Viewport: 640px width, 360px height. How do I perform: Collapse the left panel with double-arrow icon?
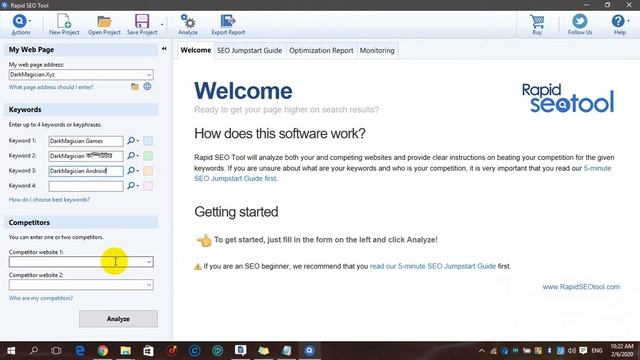point(164,49)
